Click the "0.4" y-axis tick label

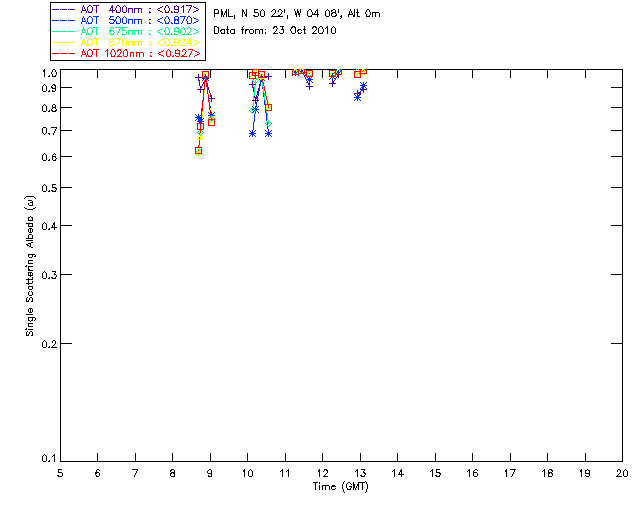(49, 226)
